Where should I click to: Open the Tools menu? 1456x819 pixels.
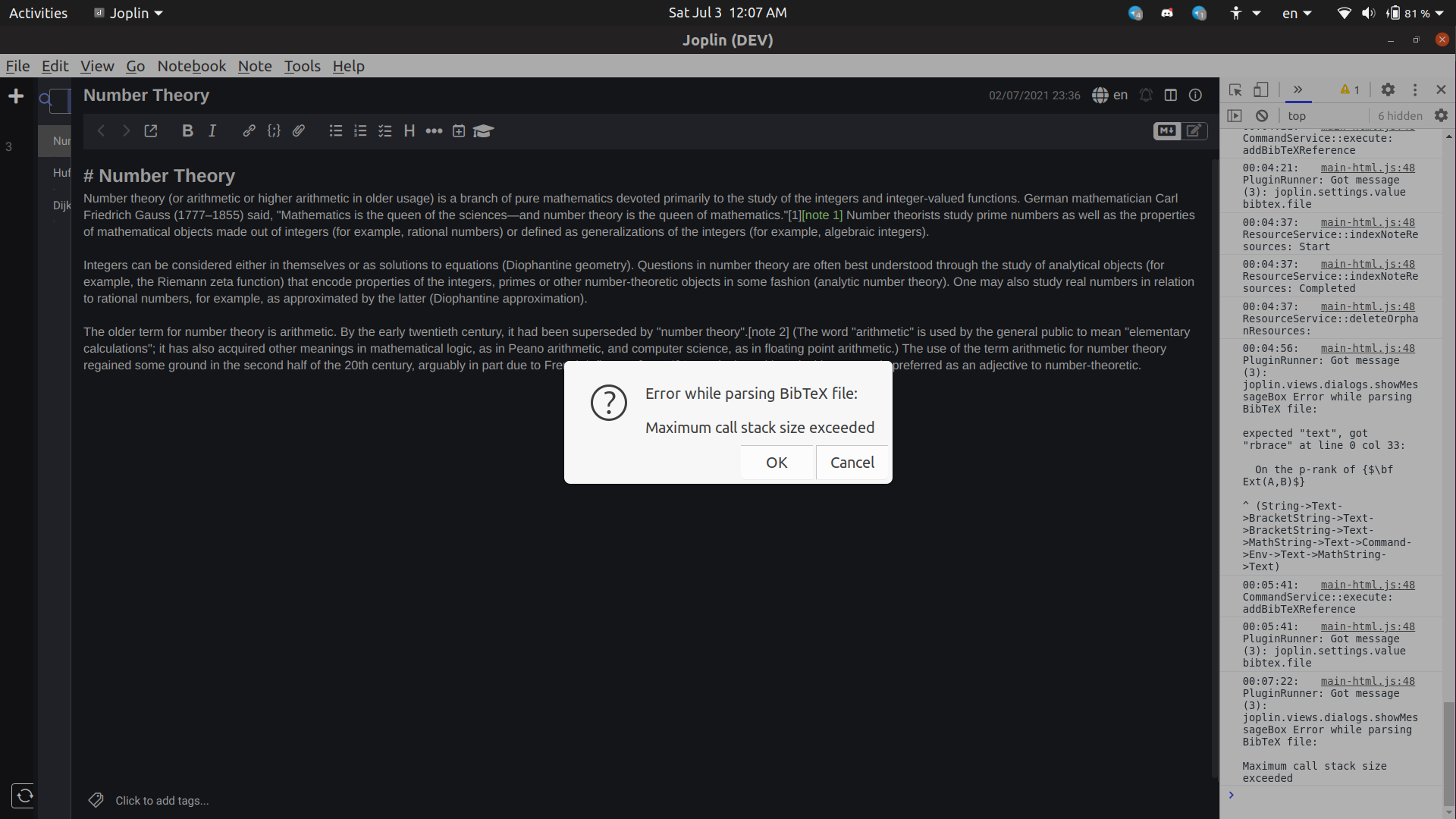pos(302,66)
